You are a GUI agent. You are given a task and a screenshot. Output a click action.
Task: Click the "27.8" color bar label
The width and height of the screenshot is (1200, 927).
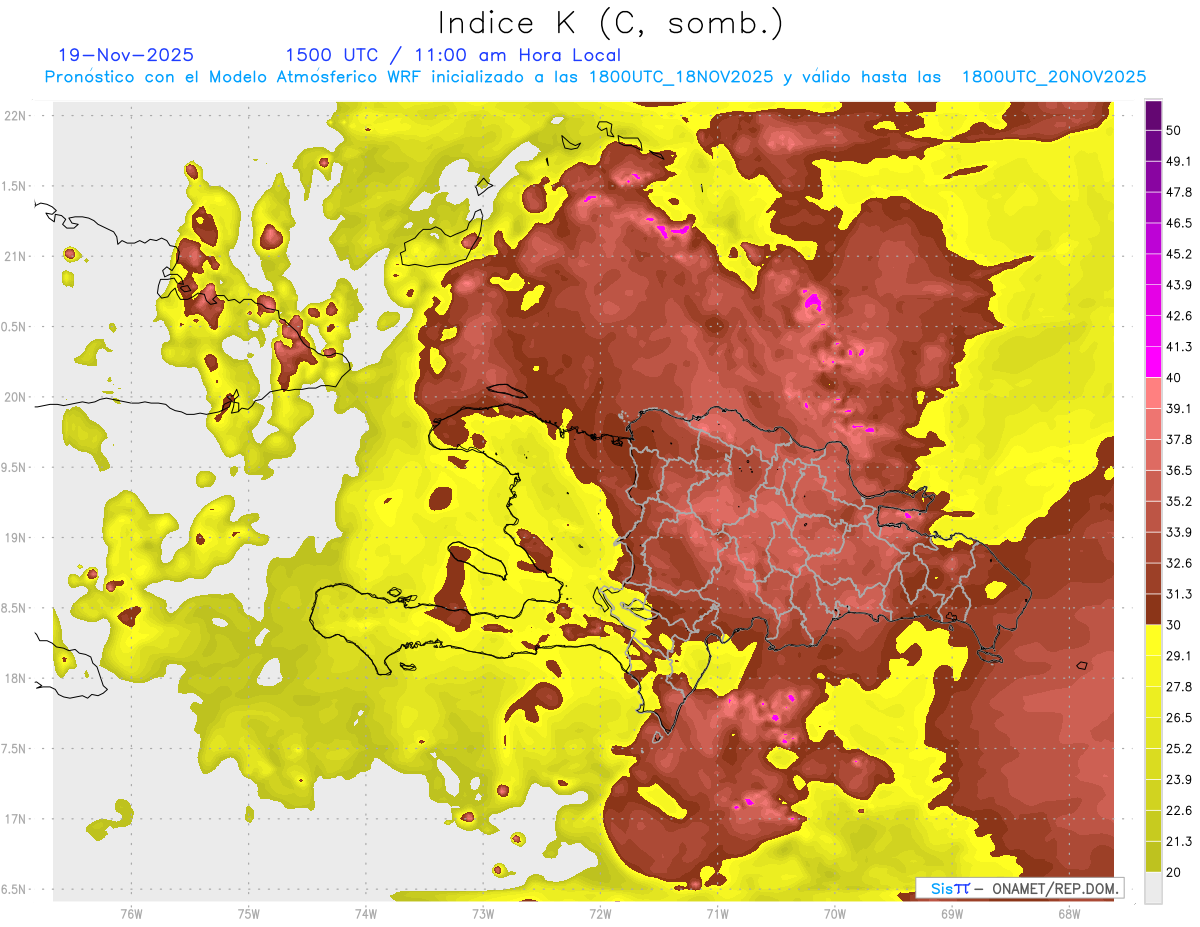coord(1178,687)
